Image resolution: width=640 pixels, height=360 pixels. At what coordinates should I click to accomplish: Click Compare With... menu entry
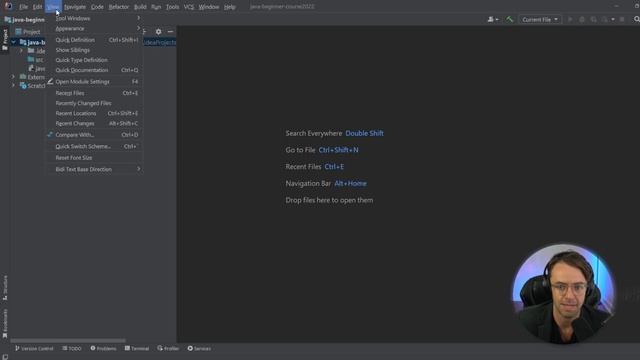click(x=94, y=135)
